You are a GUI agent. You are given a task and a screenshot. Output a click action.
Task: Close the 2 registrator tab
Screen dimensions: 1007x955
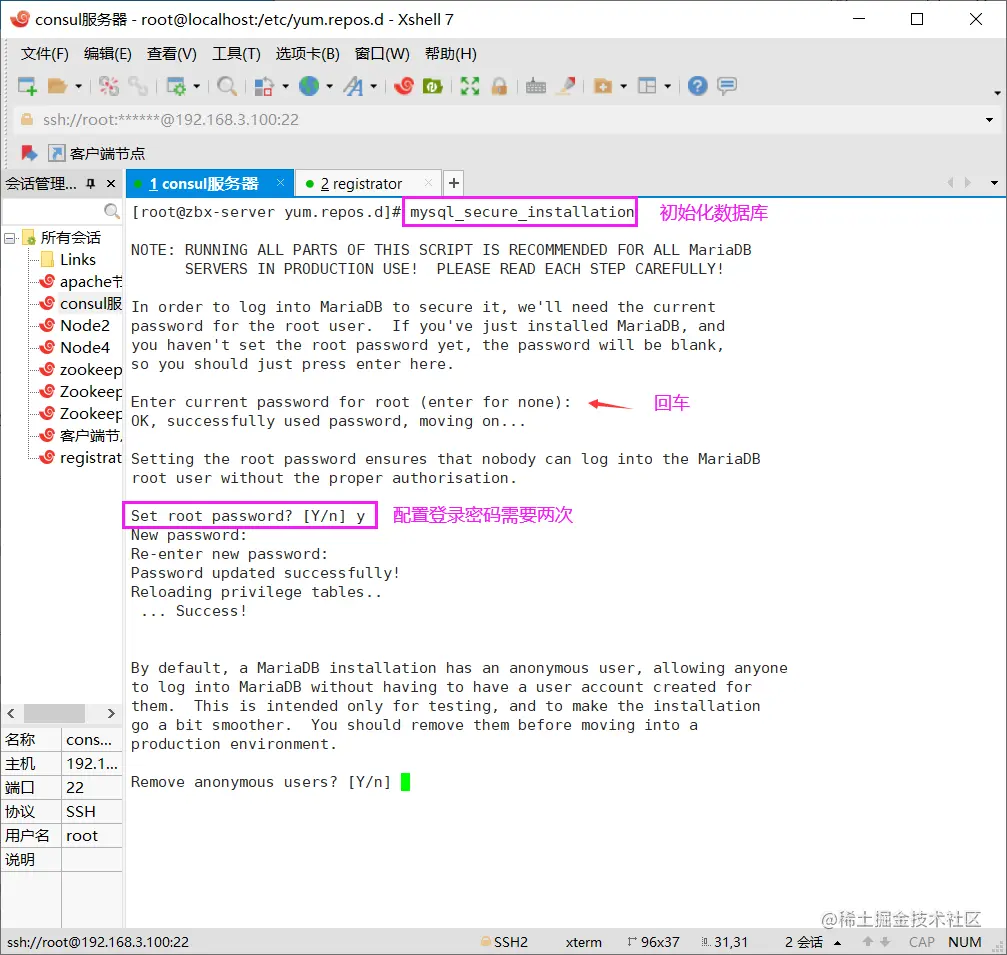pyautogui.click(x=428, y=183)
